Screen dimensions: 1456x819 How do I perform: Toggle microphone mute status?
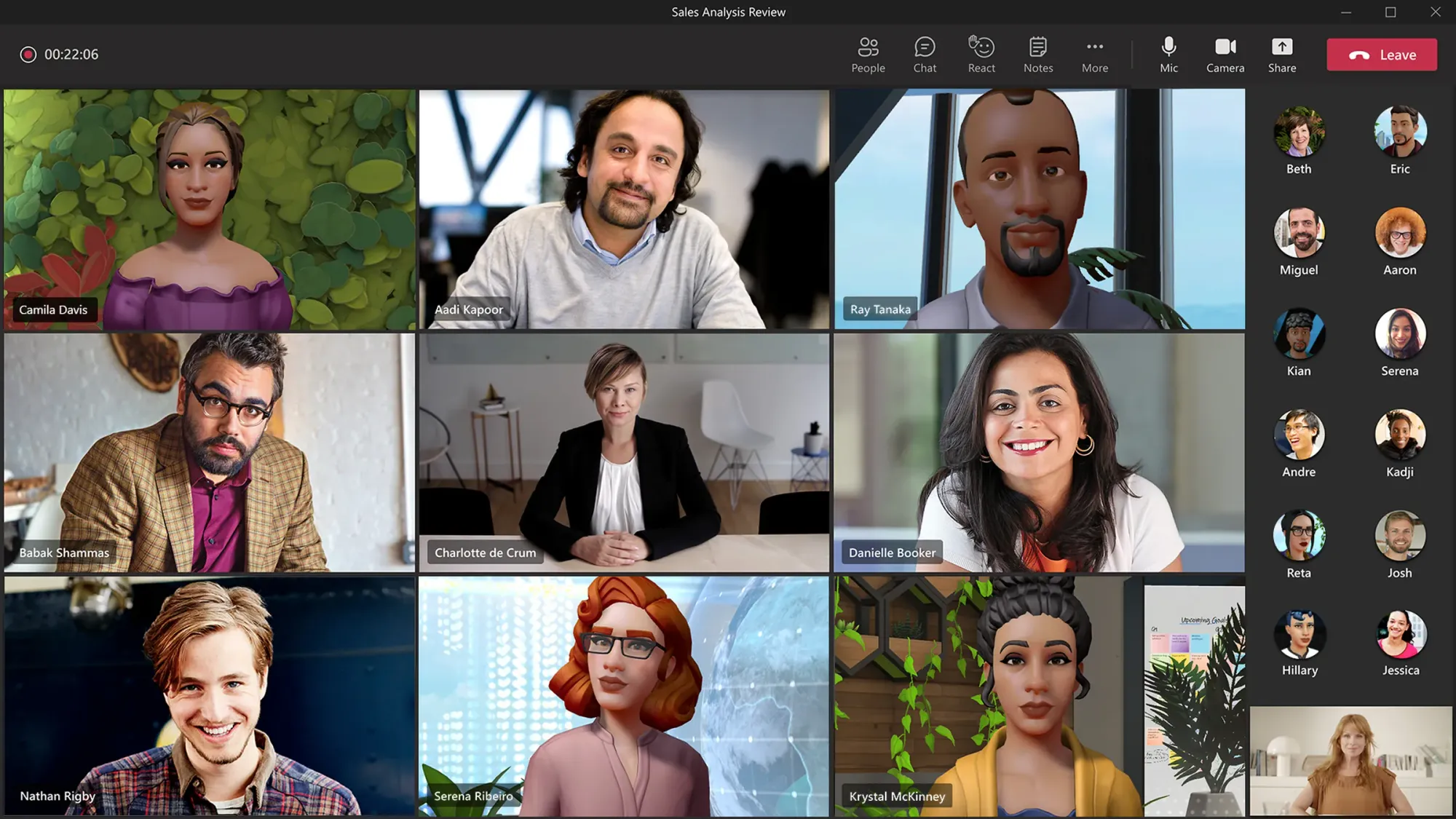pos(1168,54)
